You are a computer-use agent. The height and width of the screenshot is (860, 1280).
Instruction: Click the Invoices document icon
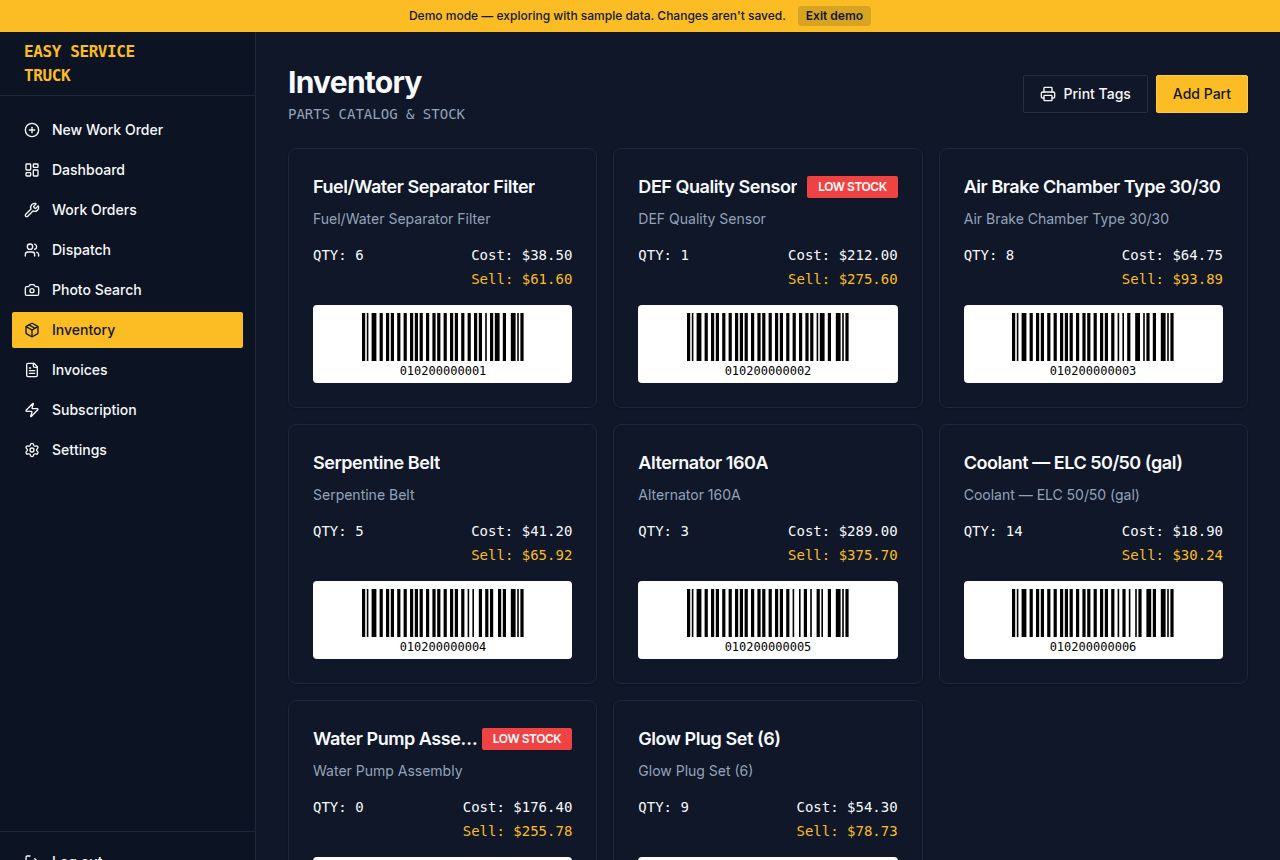tap(32, 370)
